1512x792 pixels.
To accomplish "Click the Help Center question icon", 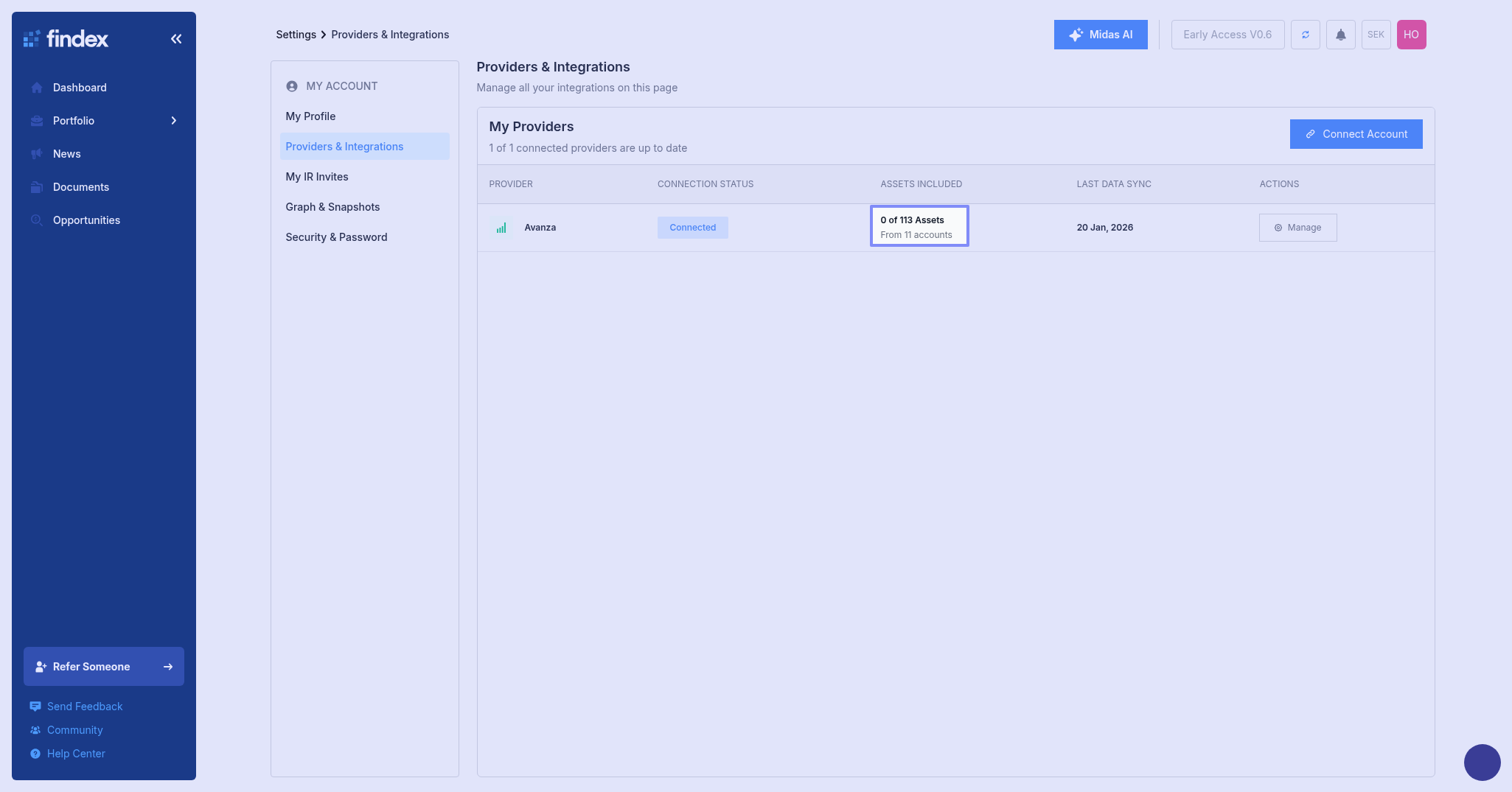I will point(35,754).
